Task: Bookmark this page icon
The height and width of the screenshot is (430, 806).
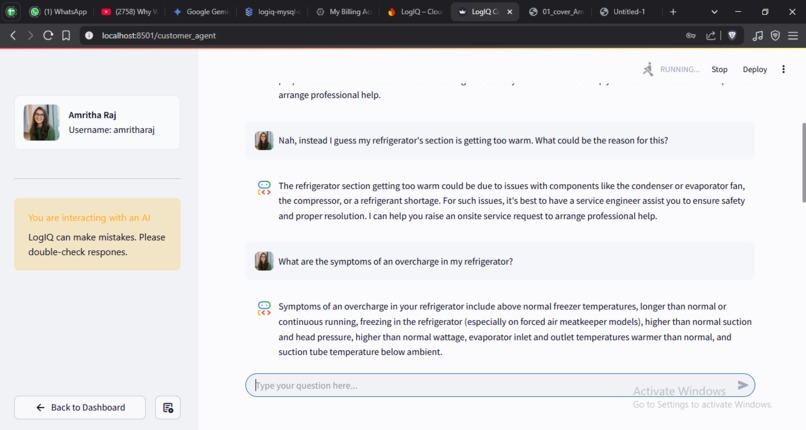Action: tap(66, 35)
